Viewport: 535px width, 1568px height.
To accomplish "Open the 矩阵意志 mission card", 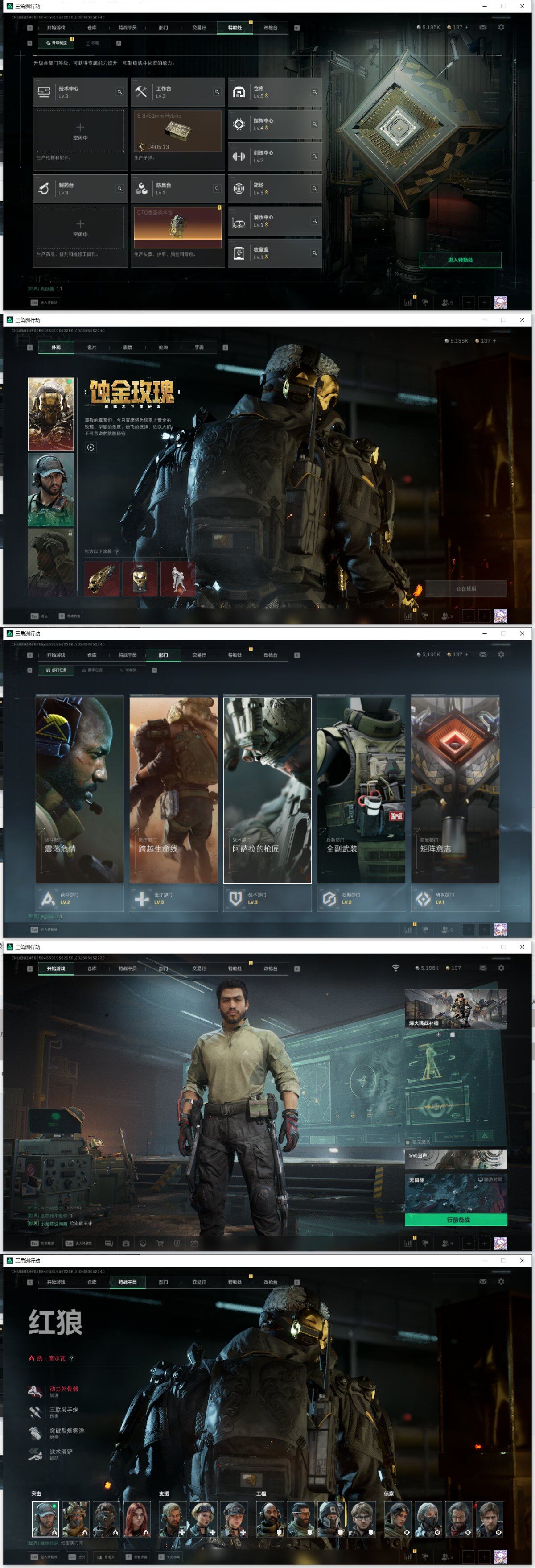I will point(455,790).
